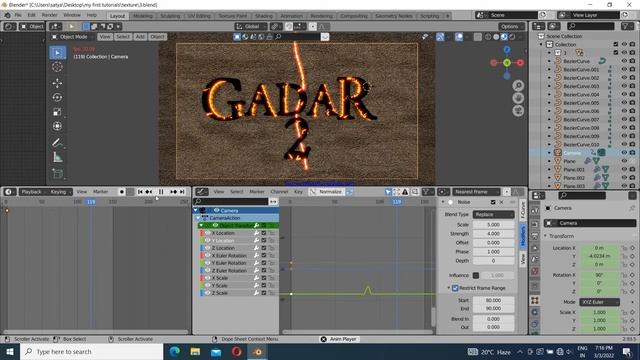Toggle Z Scale channel checkbox

(264, 293)
